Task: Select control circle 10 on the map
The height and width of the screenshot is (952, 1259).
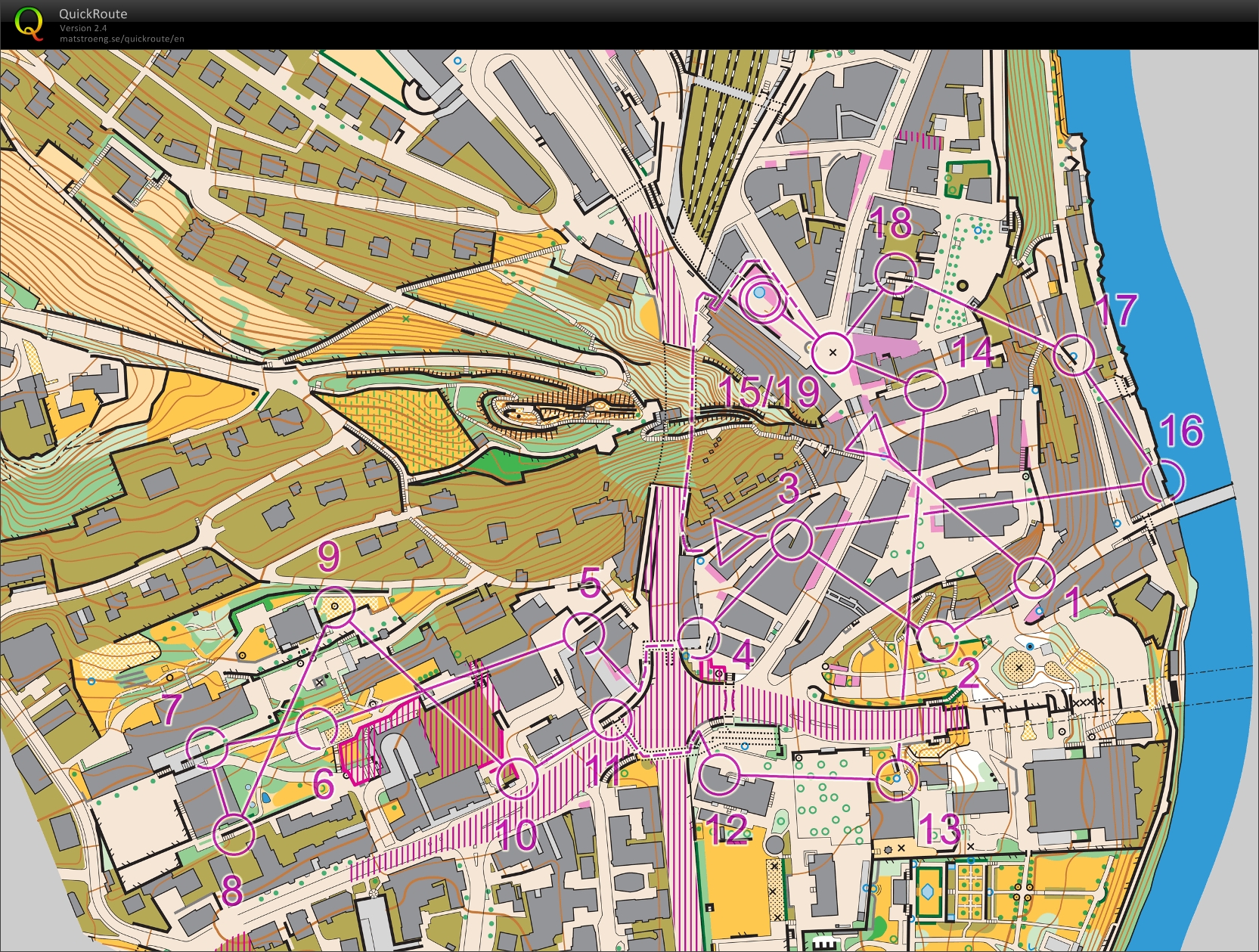Action: tap(517, 778)
